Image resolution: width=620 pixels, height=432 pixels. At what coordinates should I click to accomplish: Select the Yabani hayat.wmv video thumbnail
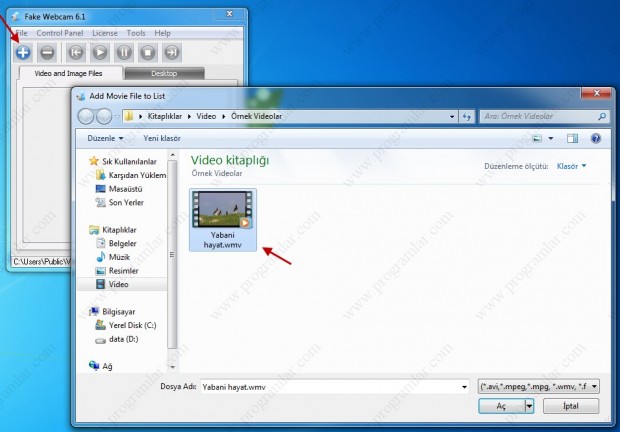click(223, 220)
